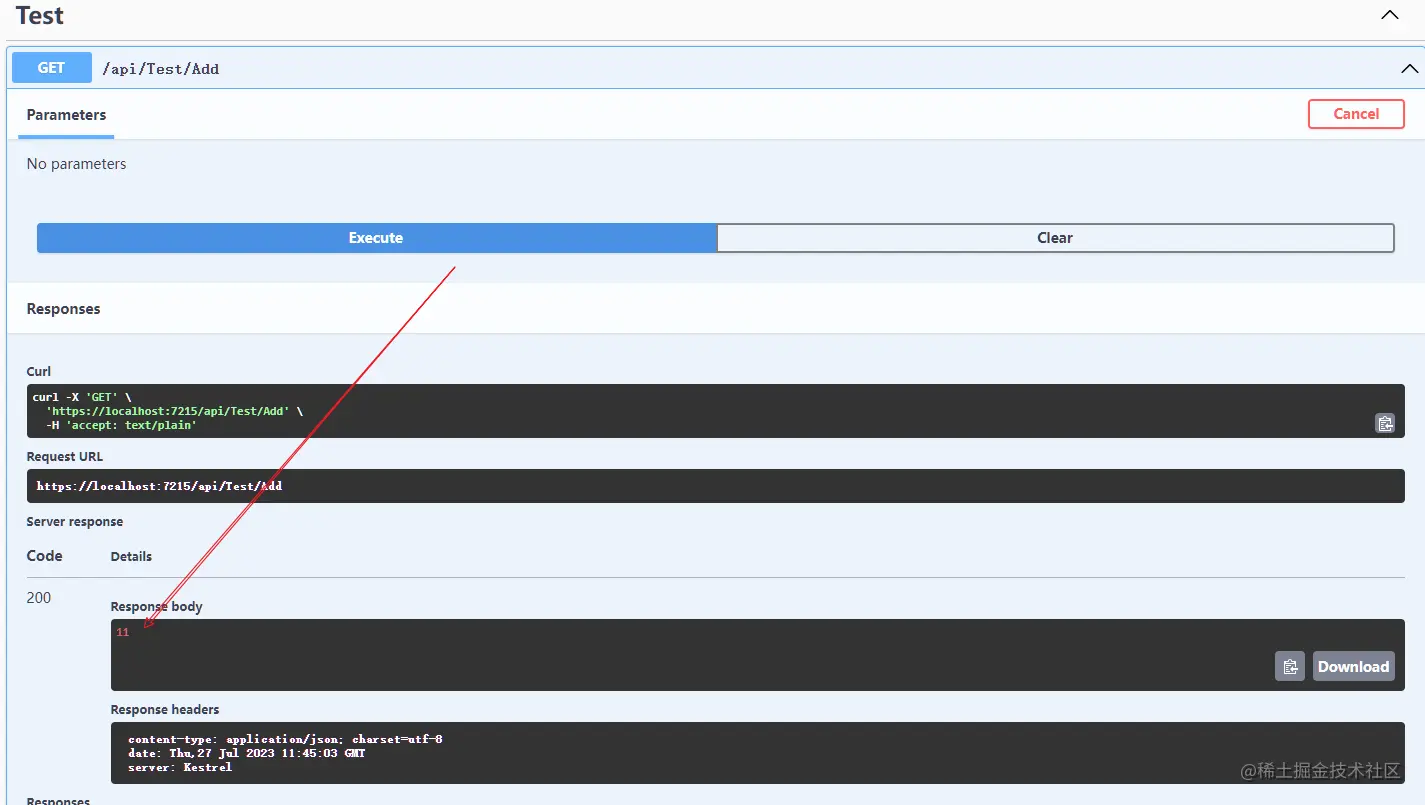The height and width of the screenshot is (805, 1425).
Task: Copy the response body to clipboard
Action: pos(1290,666)
